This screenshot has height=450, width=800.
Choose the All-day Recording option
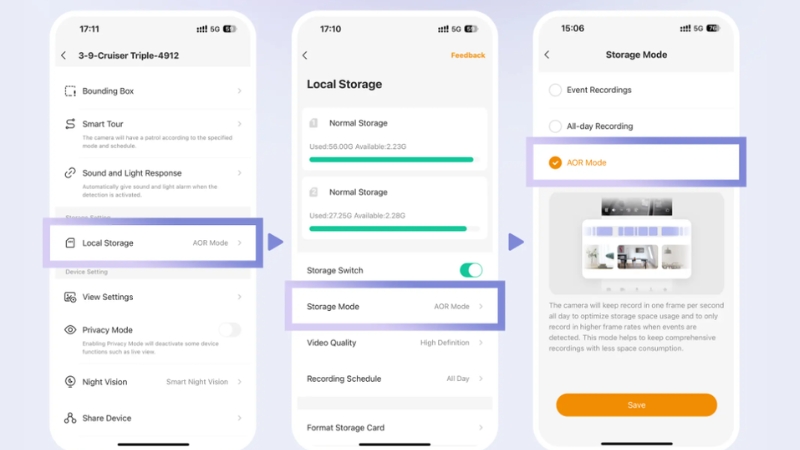click(555, 126)
